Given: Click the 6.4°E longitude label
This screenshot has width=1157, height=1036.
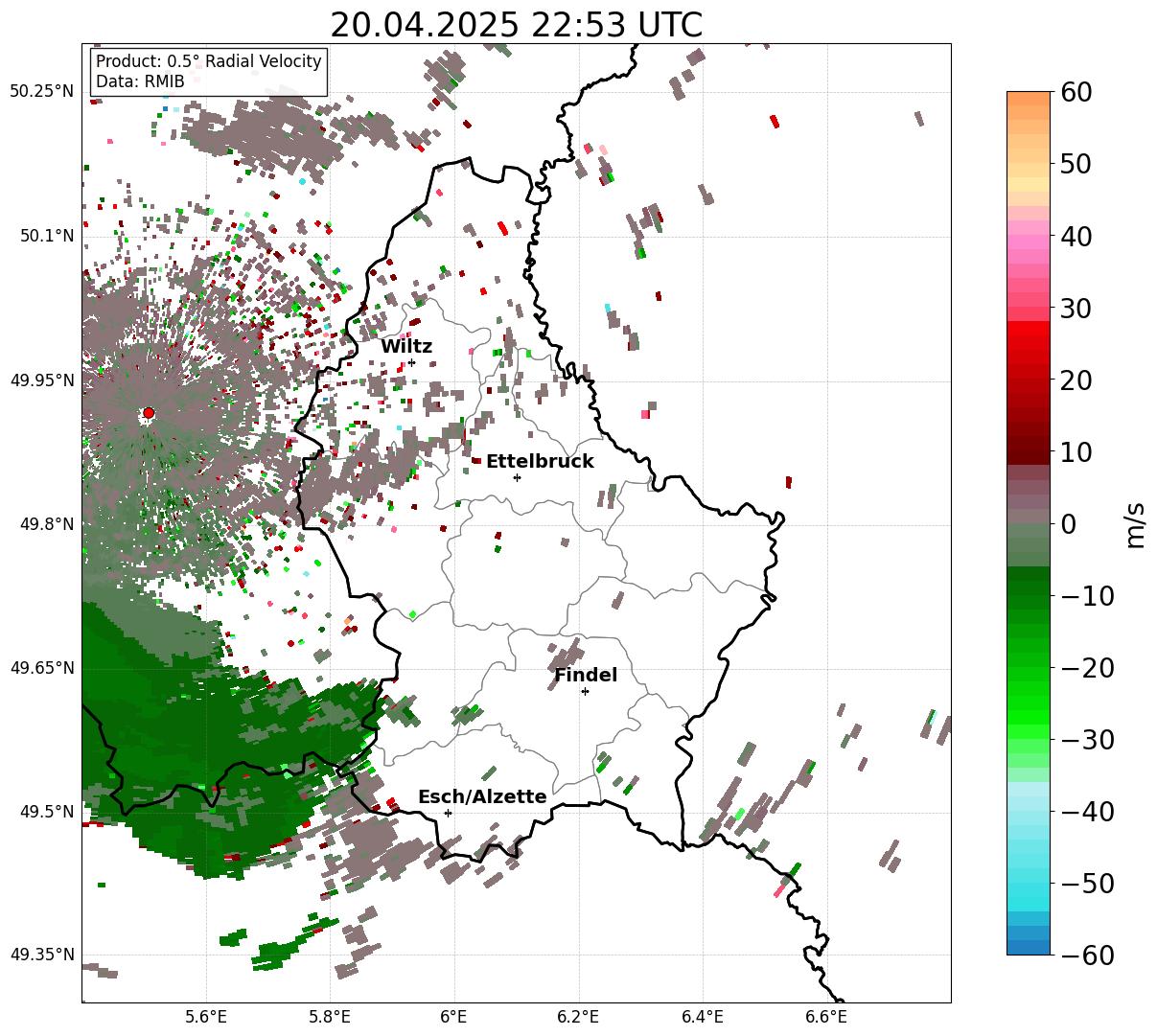Looking at the screenshot, I should [703, 1016].
